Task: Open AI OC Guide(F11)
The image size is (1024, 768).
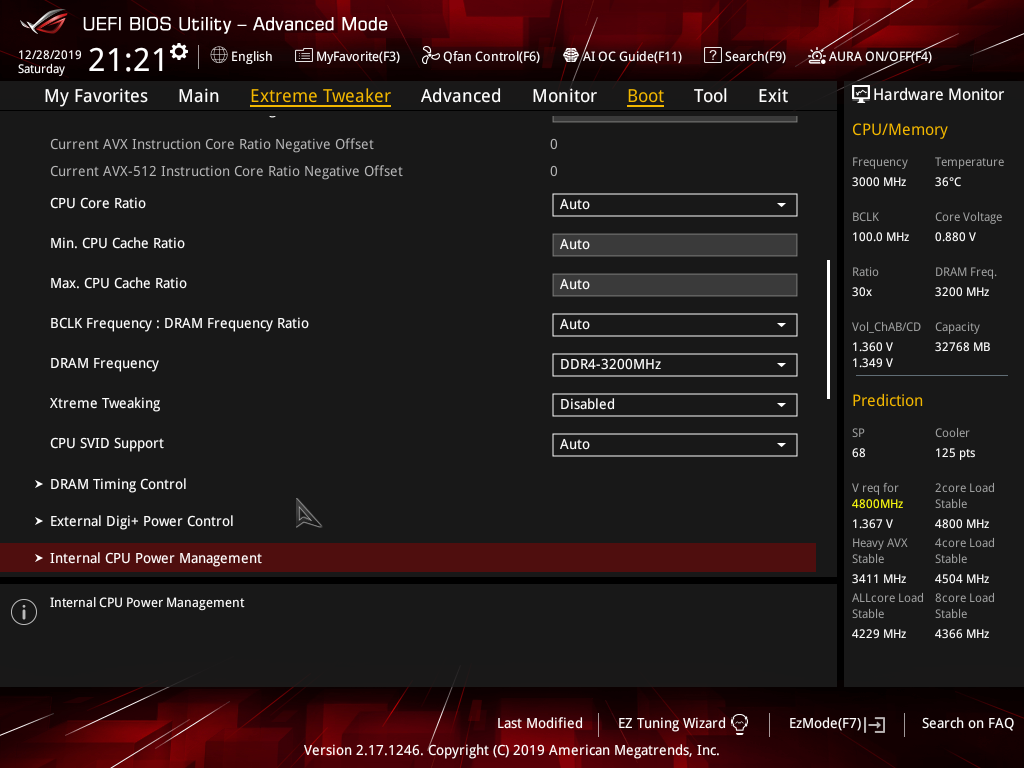Action: 622,56
